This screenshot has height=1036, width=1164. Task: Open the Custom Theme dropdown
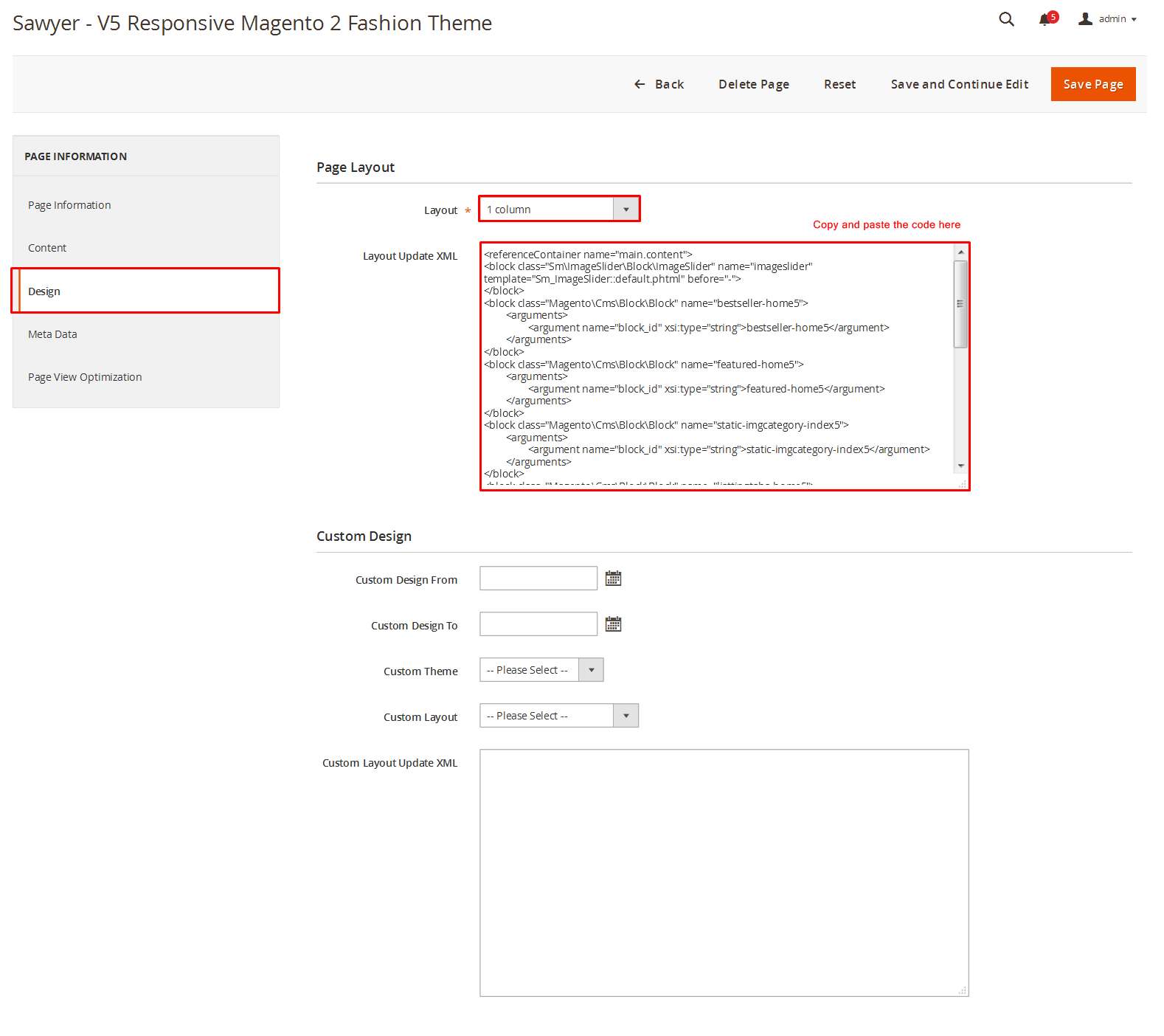[591, 670]
